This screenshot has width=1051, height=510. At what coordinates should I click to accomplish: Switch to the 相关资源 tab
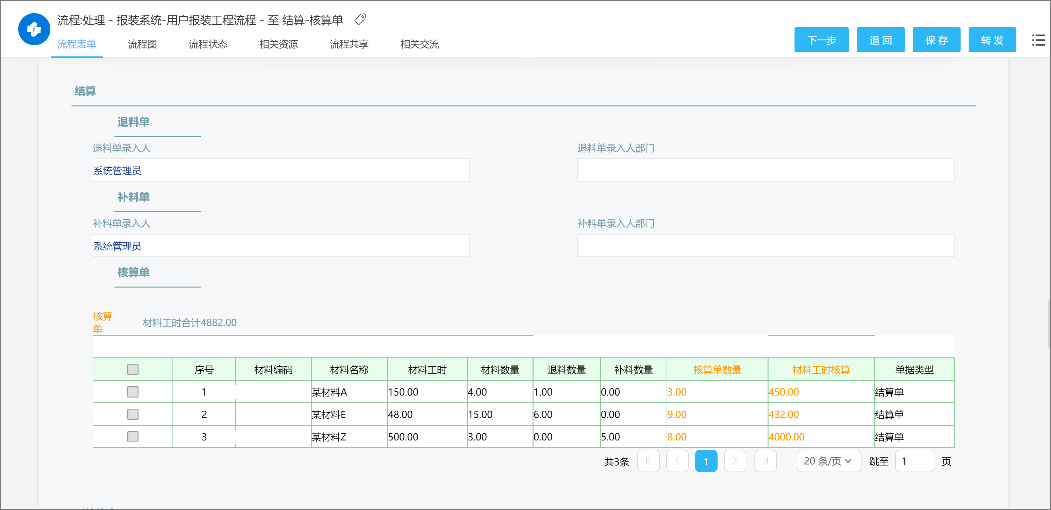(278, 44)
